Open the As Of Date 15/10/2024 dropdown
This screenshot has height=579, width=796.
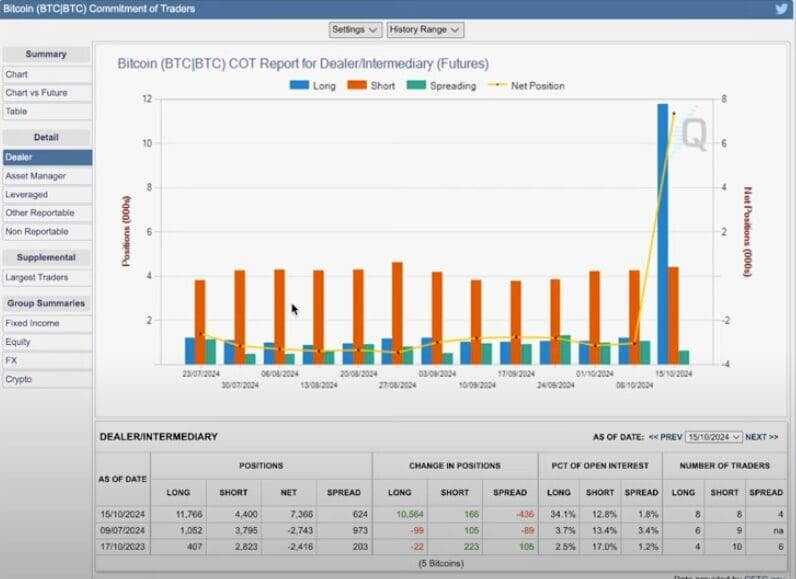coord(713,437)
